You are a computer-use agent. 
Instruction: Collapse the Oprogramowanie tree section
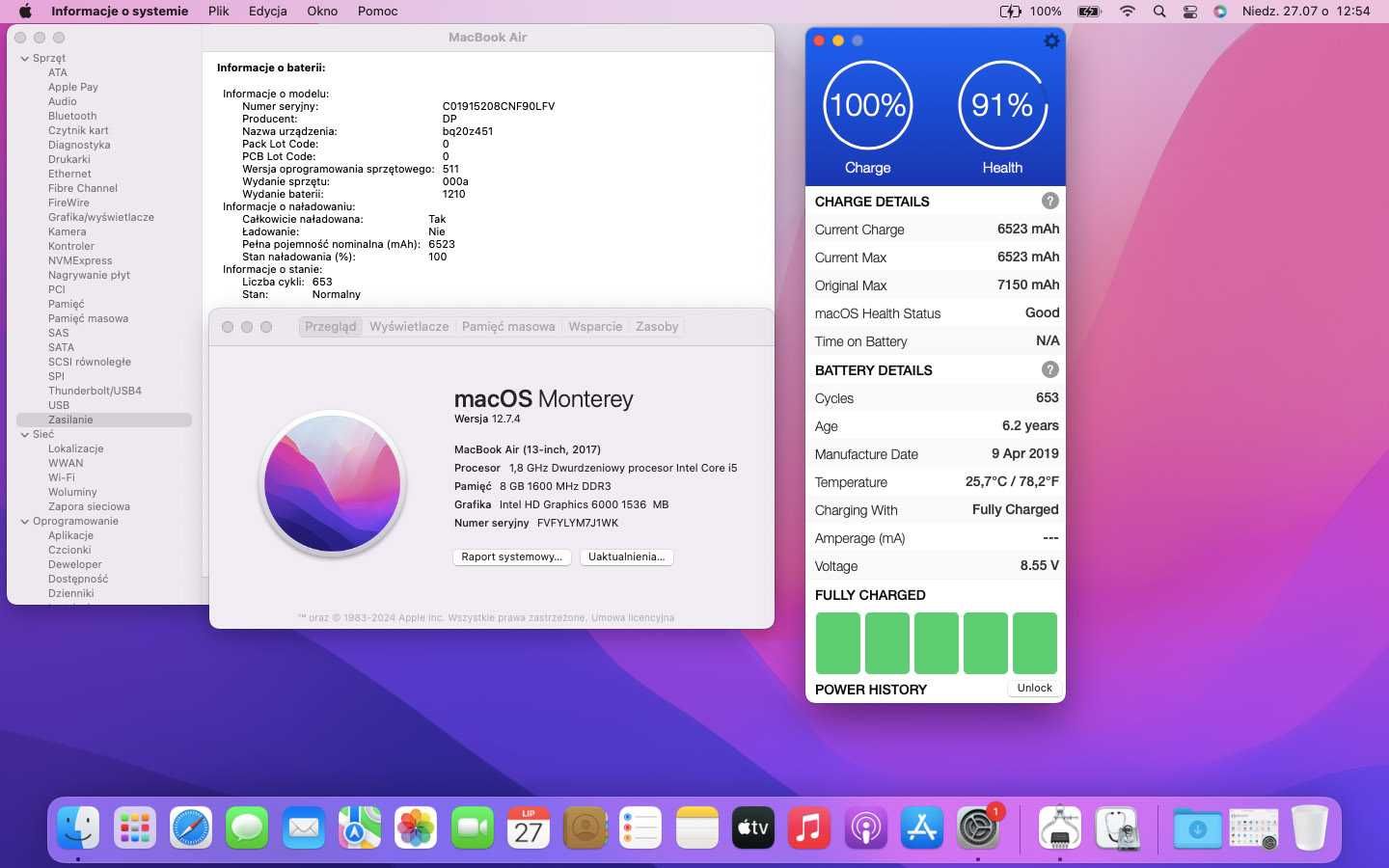pyautogui.click(x=25, y=521)
